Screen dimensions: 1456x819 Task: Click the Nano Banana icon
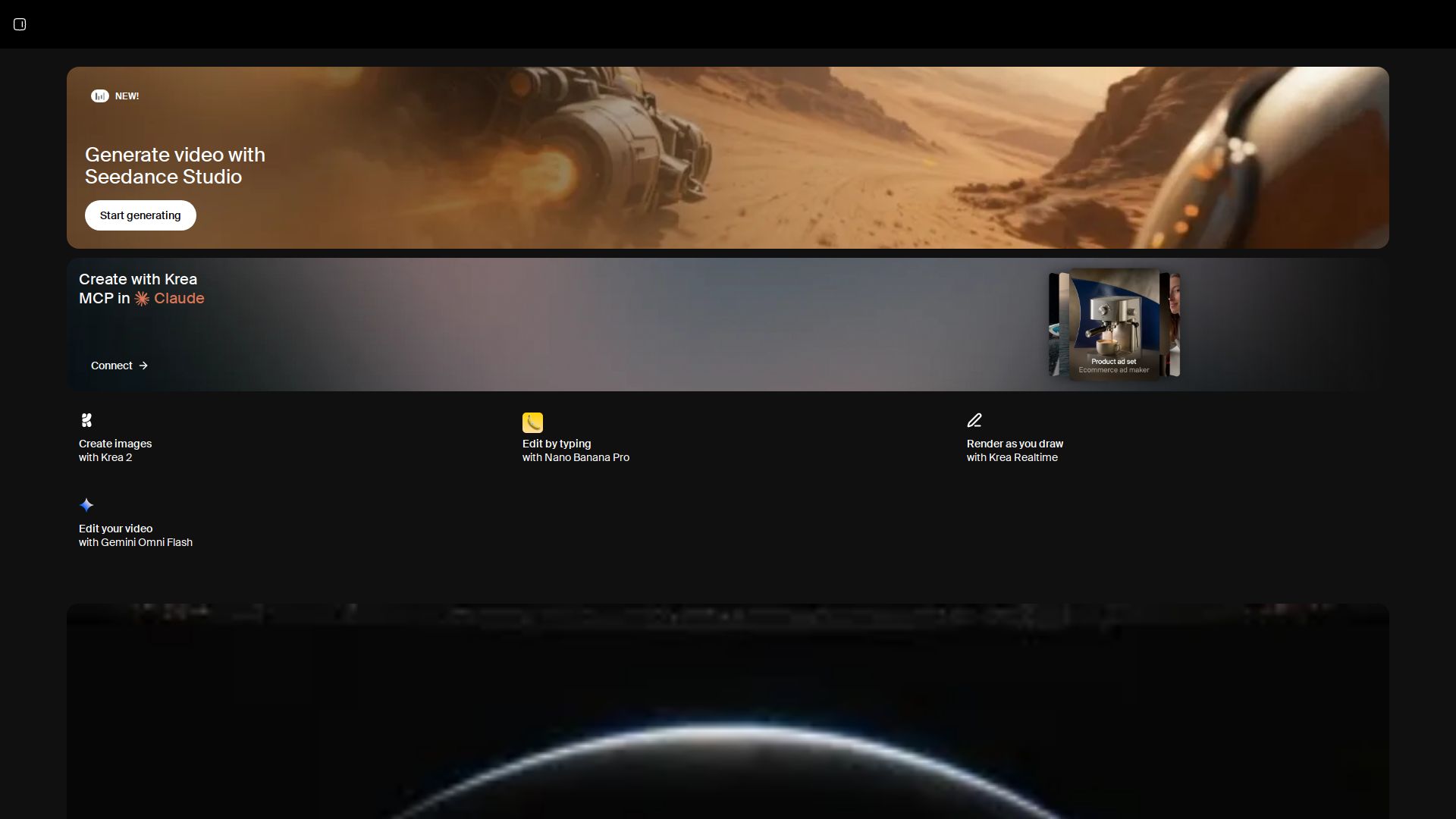(x=532, y=422)
